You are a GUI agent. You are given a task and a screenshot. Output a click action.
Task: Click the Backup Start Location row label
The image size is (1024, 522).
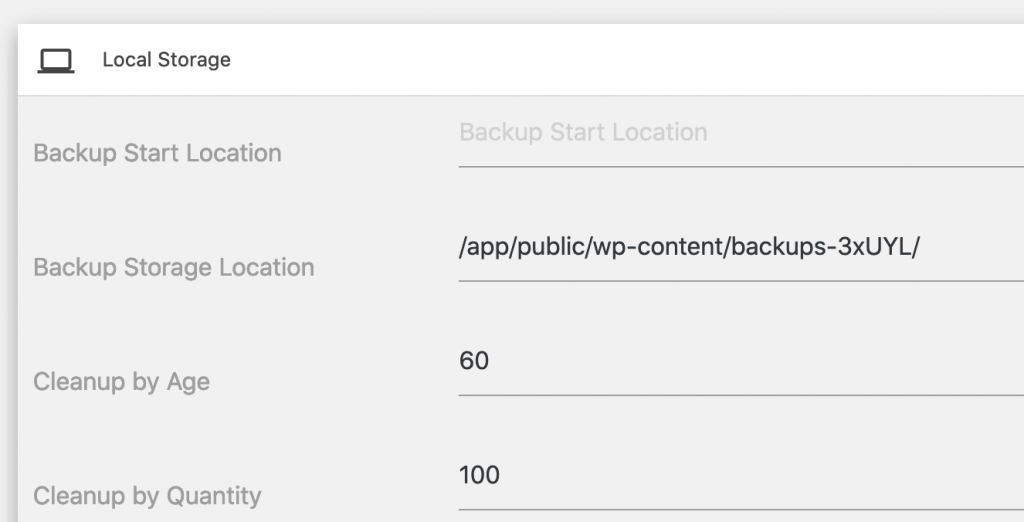point(157,153)
